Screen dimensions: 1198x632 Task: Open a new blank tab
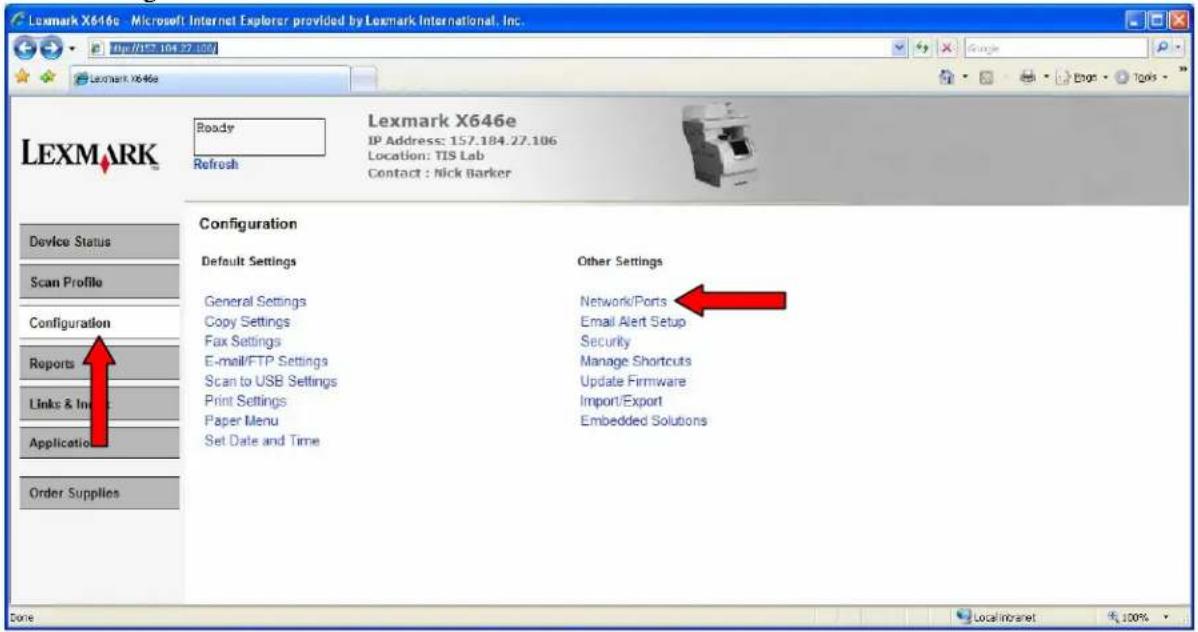tap(364, 79)
